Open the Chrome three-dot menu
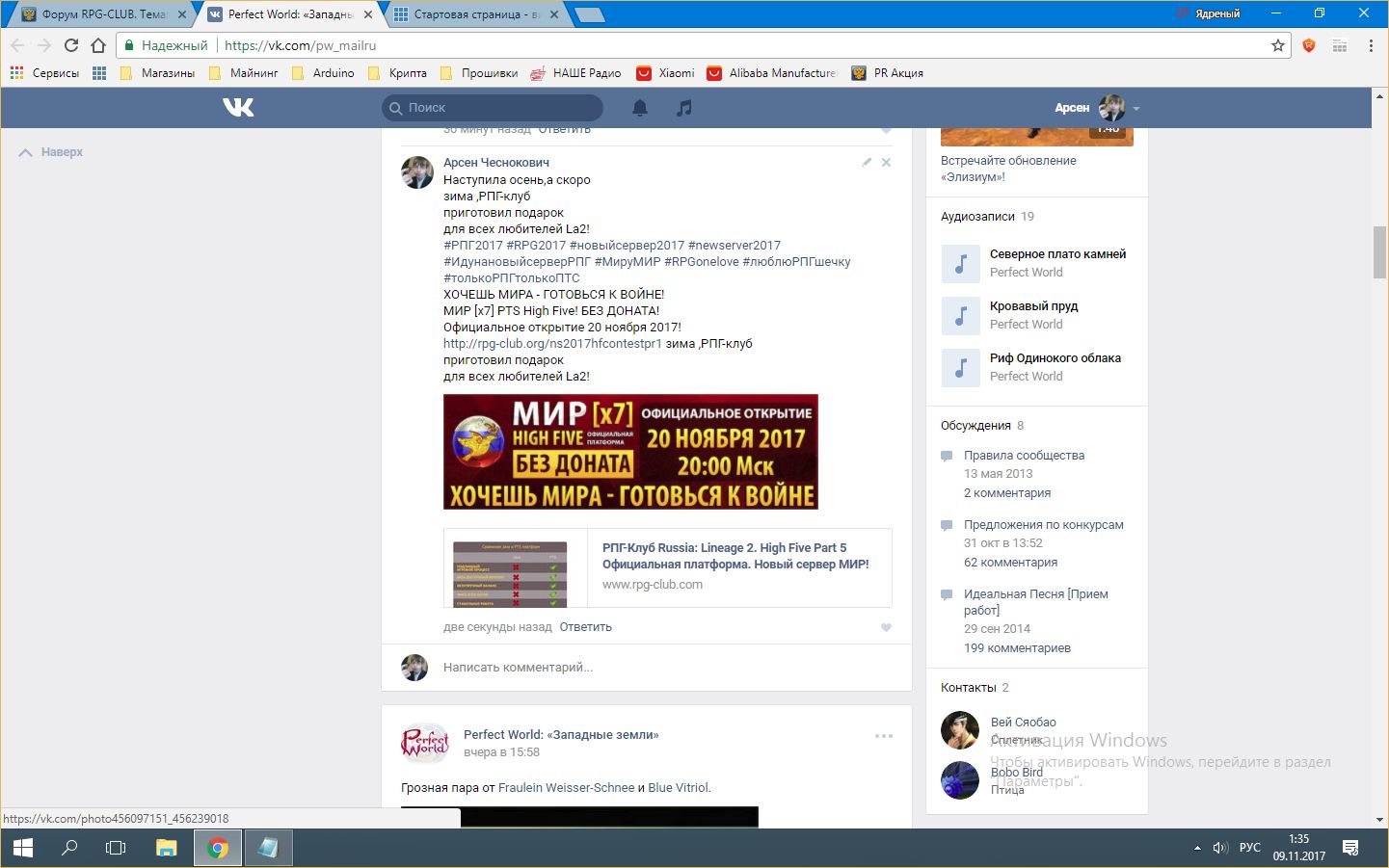The image size is (1389, 868). 1371,45
